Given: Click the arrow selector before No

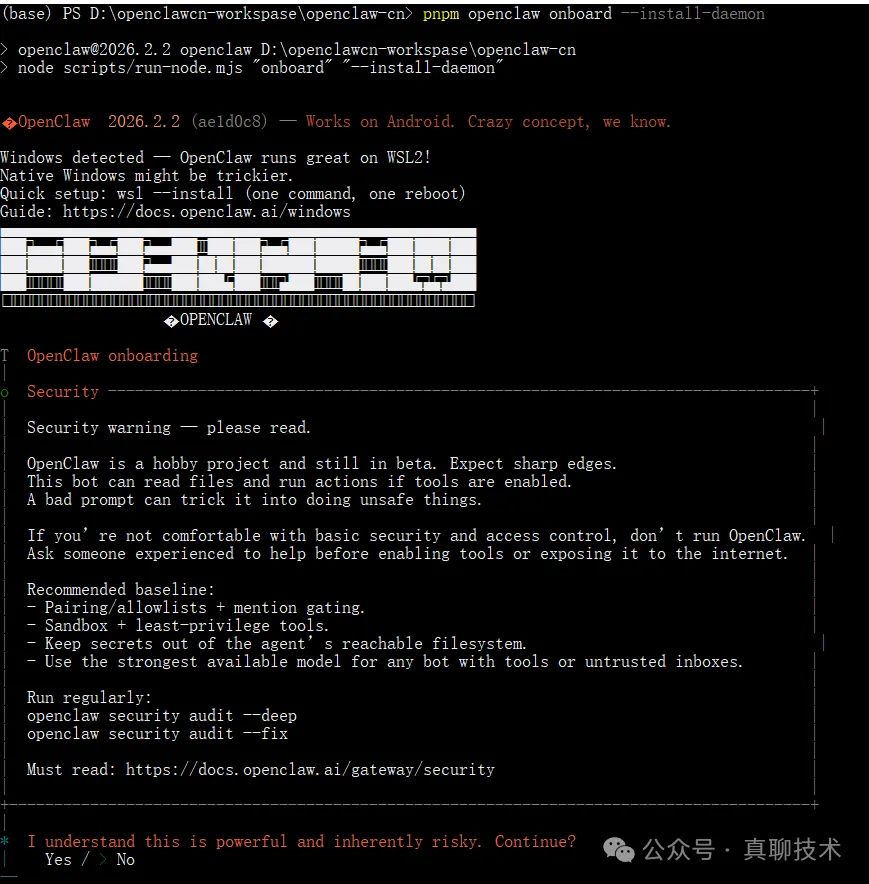Looking at the screenshot, I should click(103, 859).
